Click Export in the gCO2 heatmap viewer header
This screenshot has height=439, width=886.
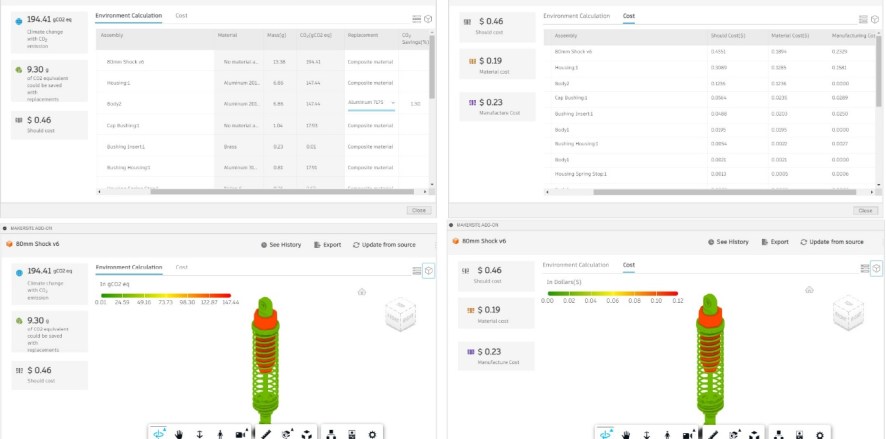(327, 244)
